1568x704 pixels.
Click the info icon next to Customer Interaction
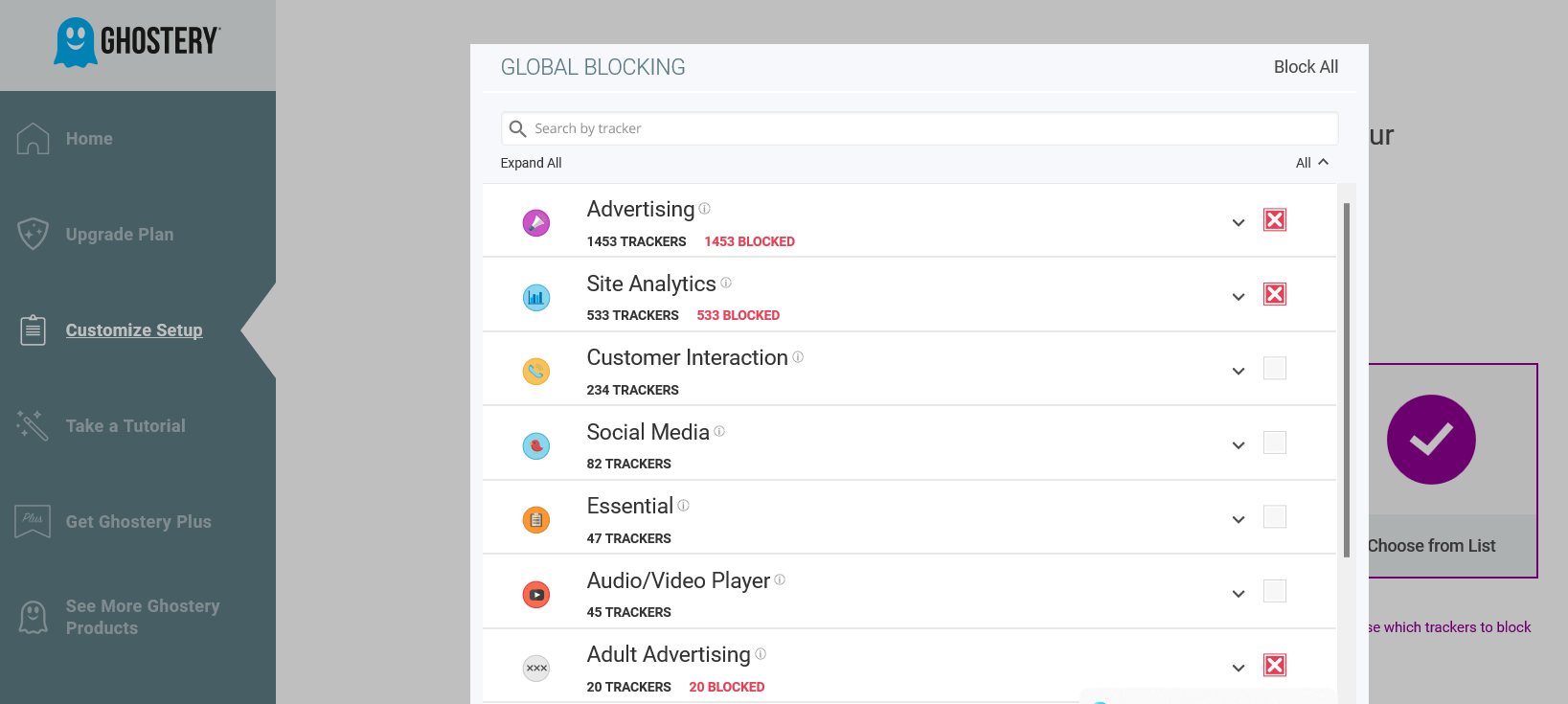click(798, 356)
